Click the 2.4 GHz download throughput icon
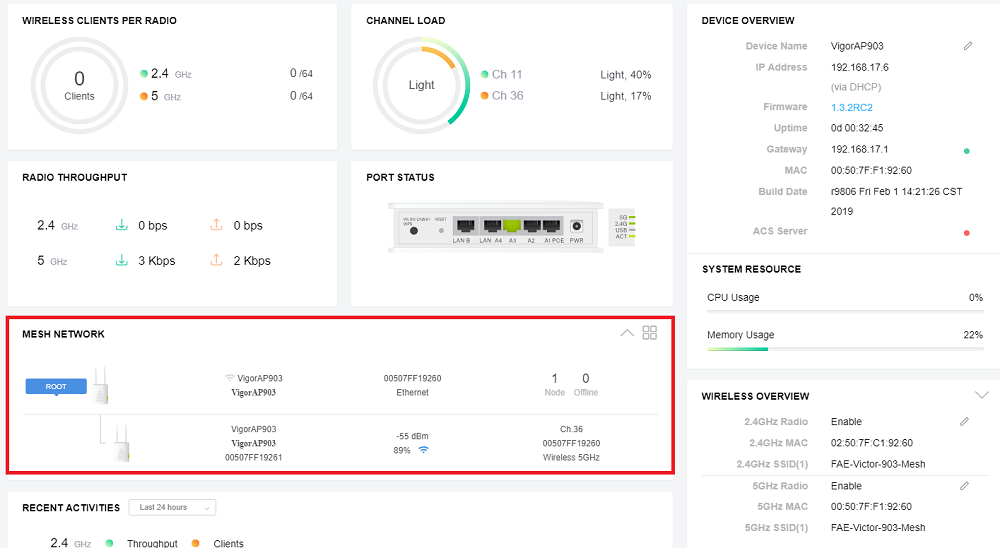Screen dimensions: 1000x548 click(x=121, y=225)
